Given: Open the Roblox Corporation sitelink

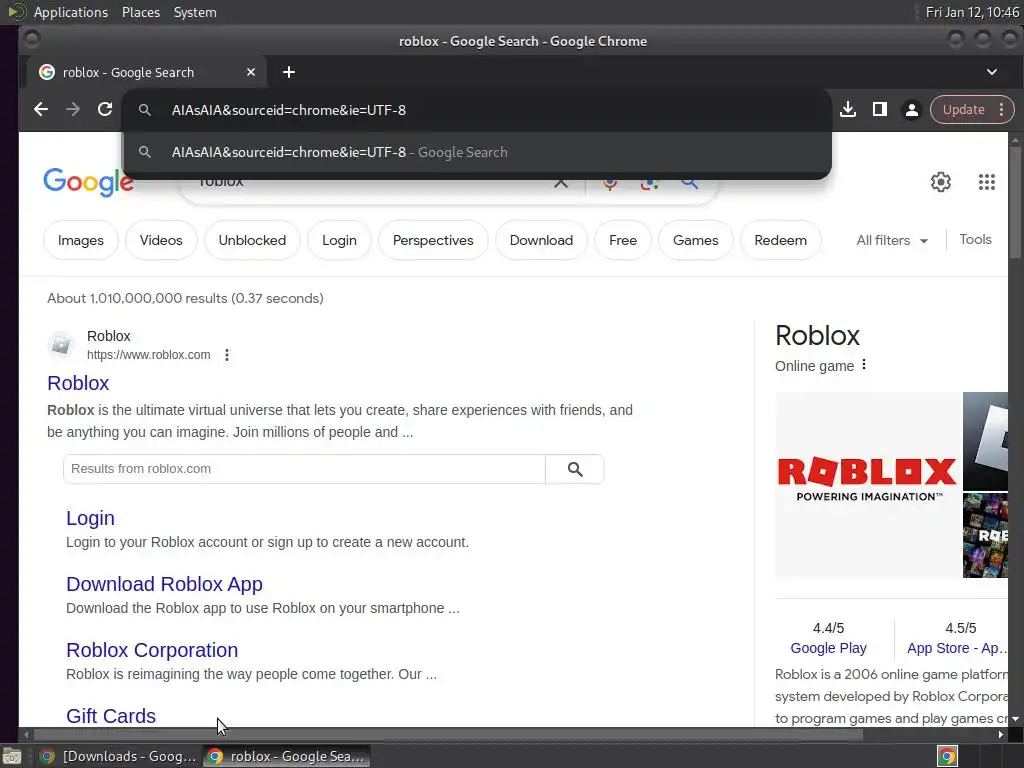Looking at the screenshot, I should coord(152,650).
